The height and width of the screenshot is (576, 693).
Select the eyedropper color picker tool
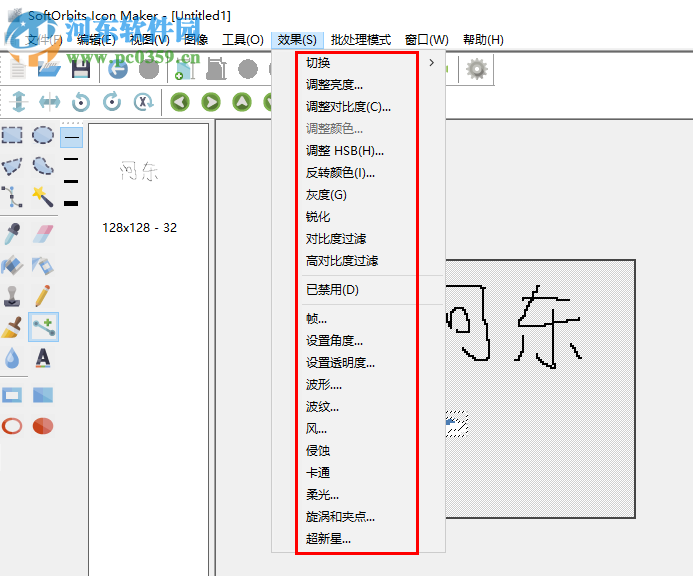pyautogui.click(x=12, y=234)
